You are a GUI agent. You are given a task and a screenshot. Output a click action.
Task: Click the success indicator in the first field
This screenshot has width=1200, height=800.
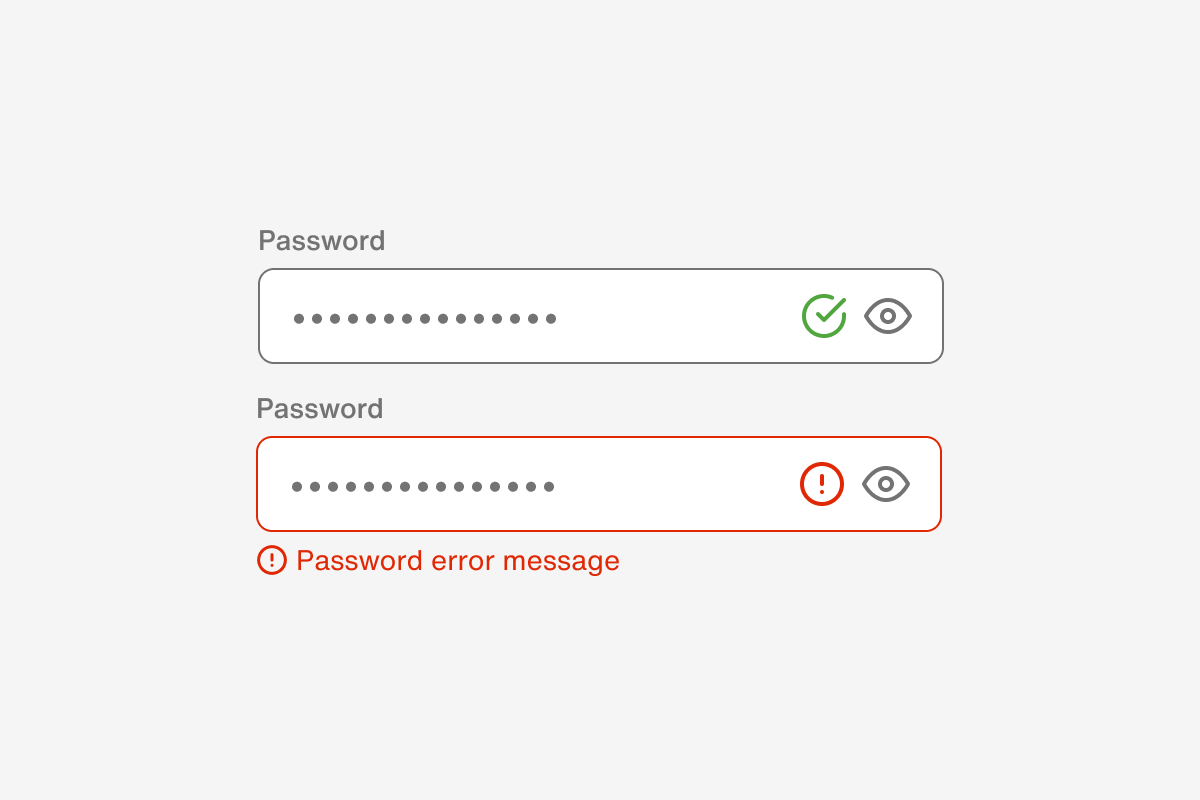pyautogui.click(x=822, y=316)
